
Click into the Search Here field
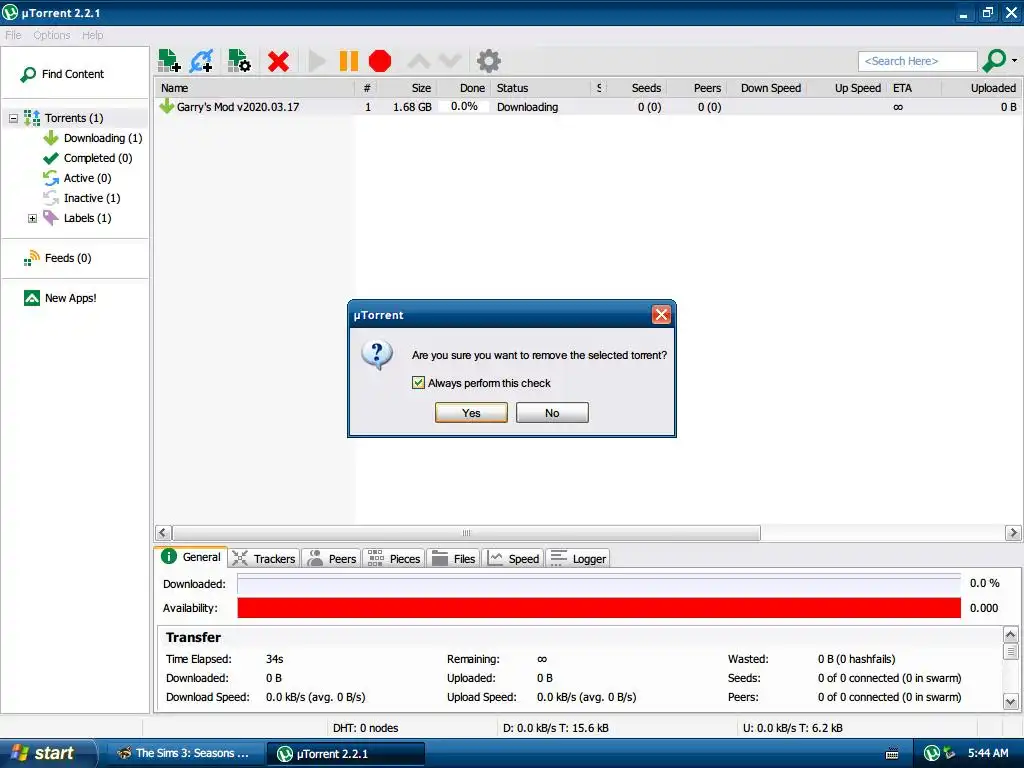click(x=918, y=61)
